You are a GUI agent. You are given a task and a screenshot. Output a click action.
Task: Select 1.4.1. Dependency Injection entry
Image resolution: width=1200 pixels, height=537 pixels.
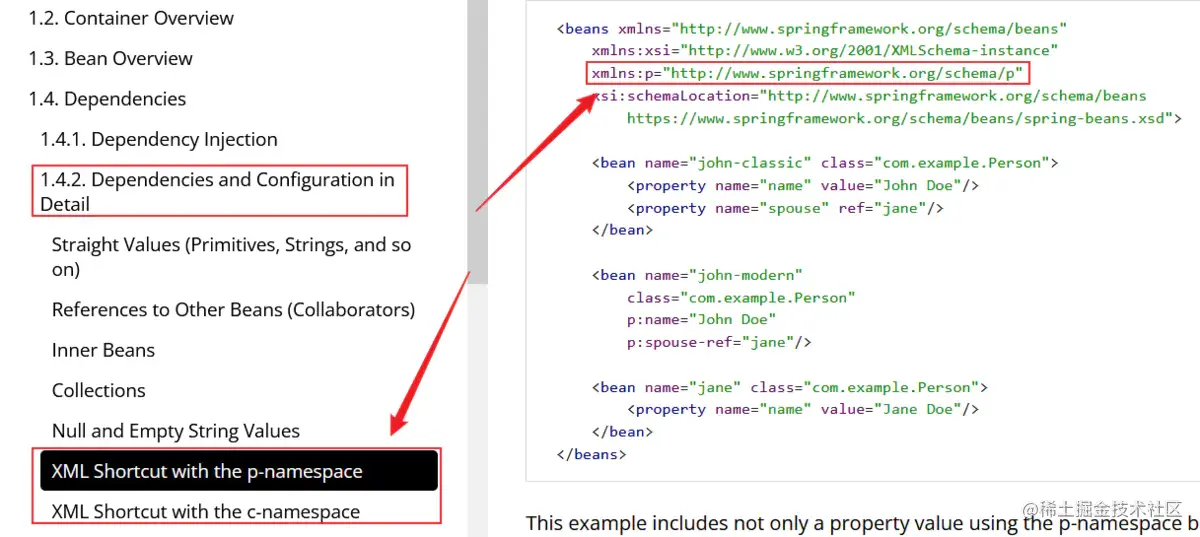click(159, 139)
